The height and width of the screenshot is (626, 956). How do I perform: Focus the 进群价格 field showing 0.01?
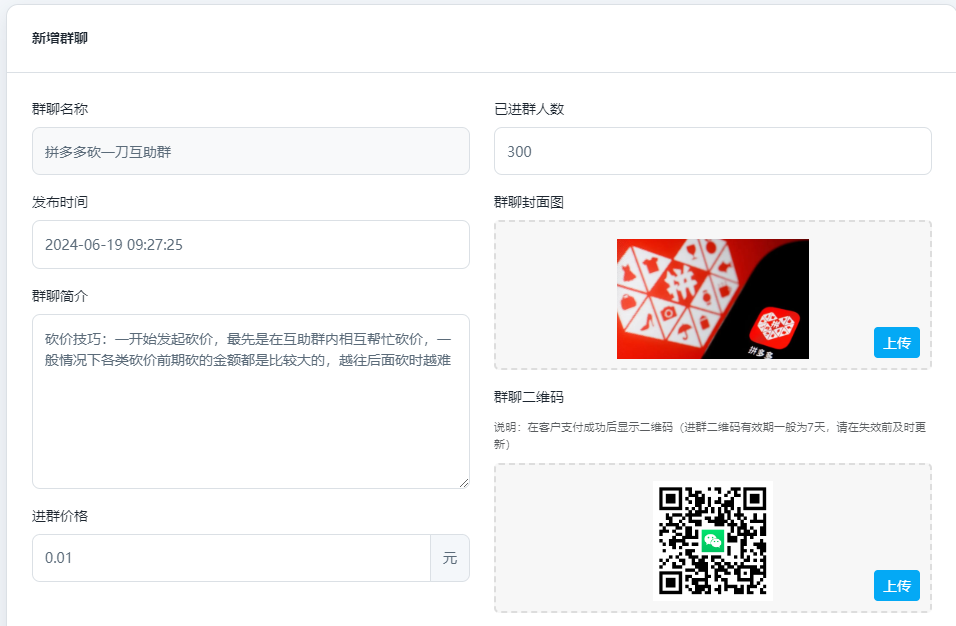pos(231,558)
